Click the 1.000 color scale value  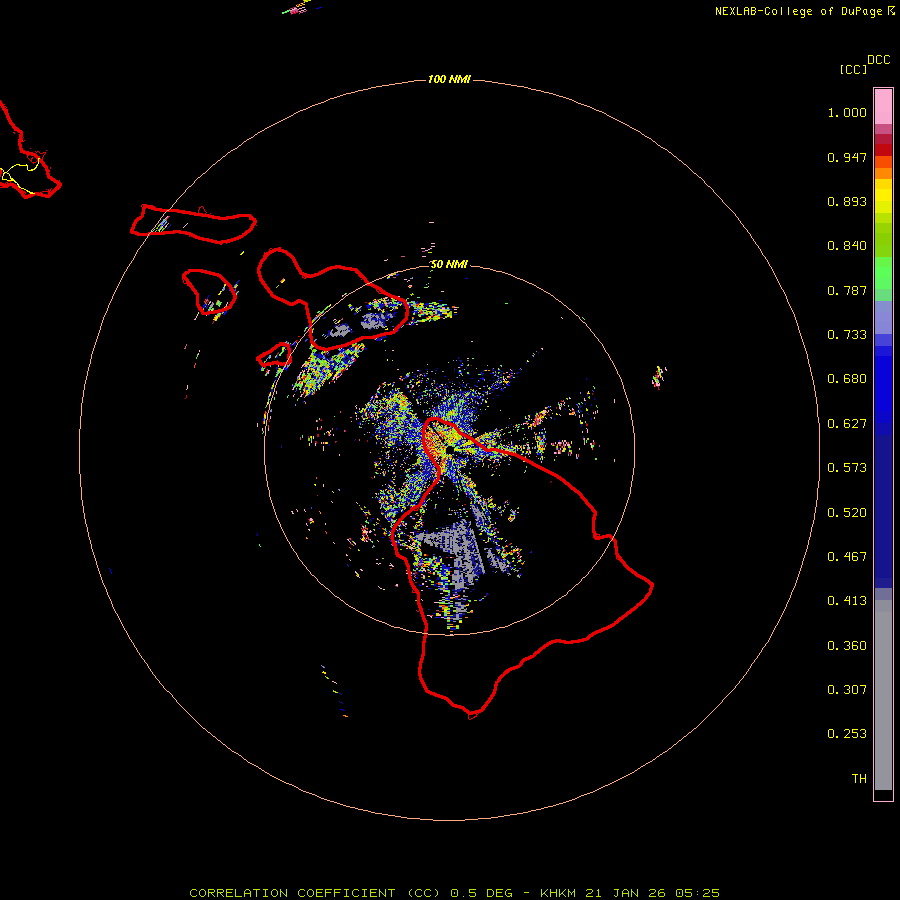click(847, 112)
